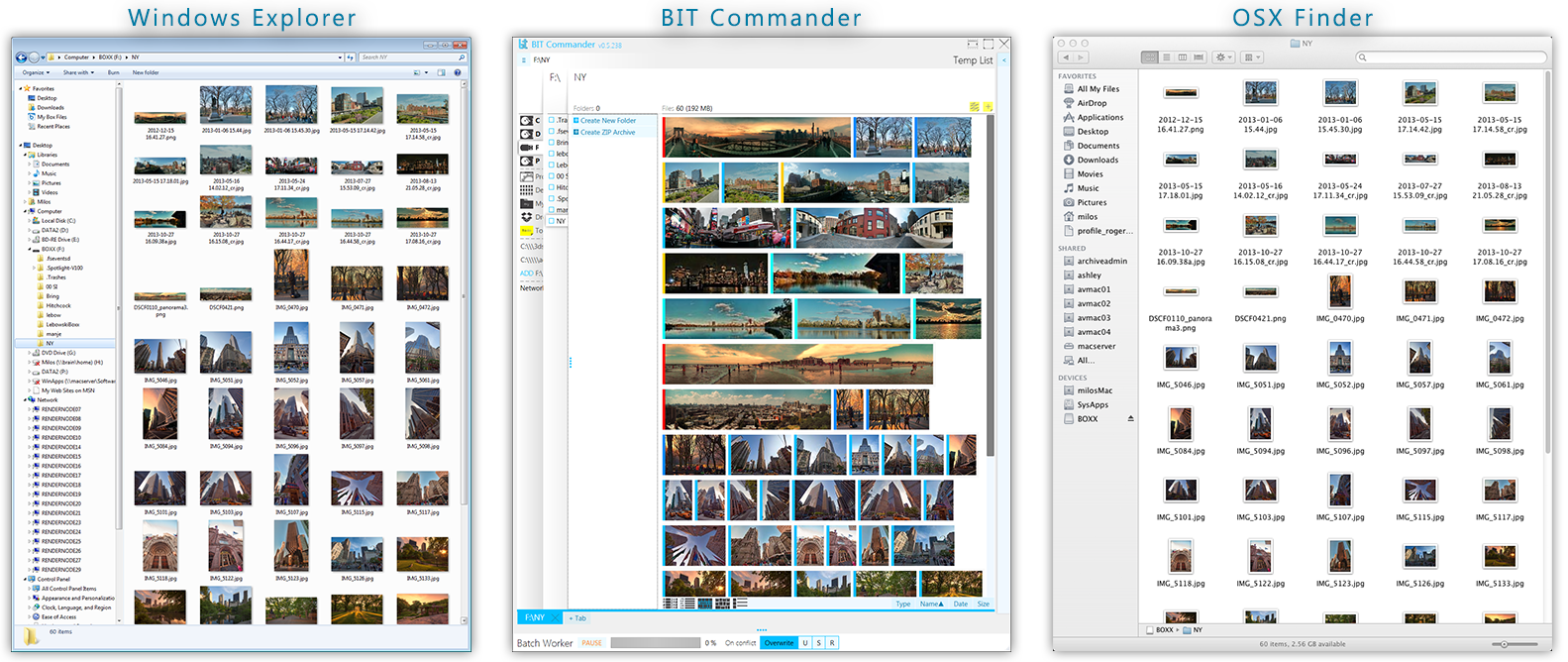Collapse Temp List panel arrow in BIT Commander

pyautogui.click(x=1003, y=60)
